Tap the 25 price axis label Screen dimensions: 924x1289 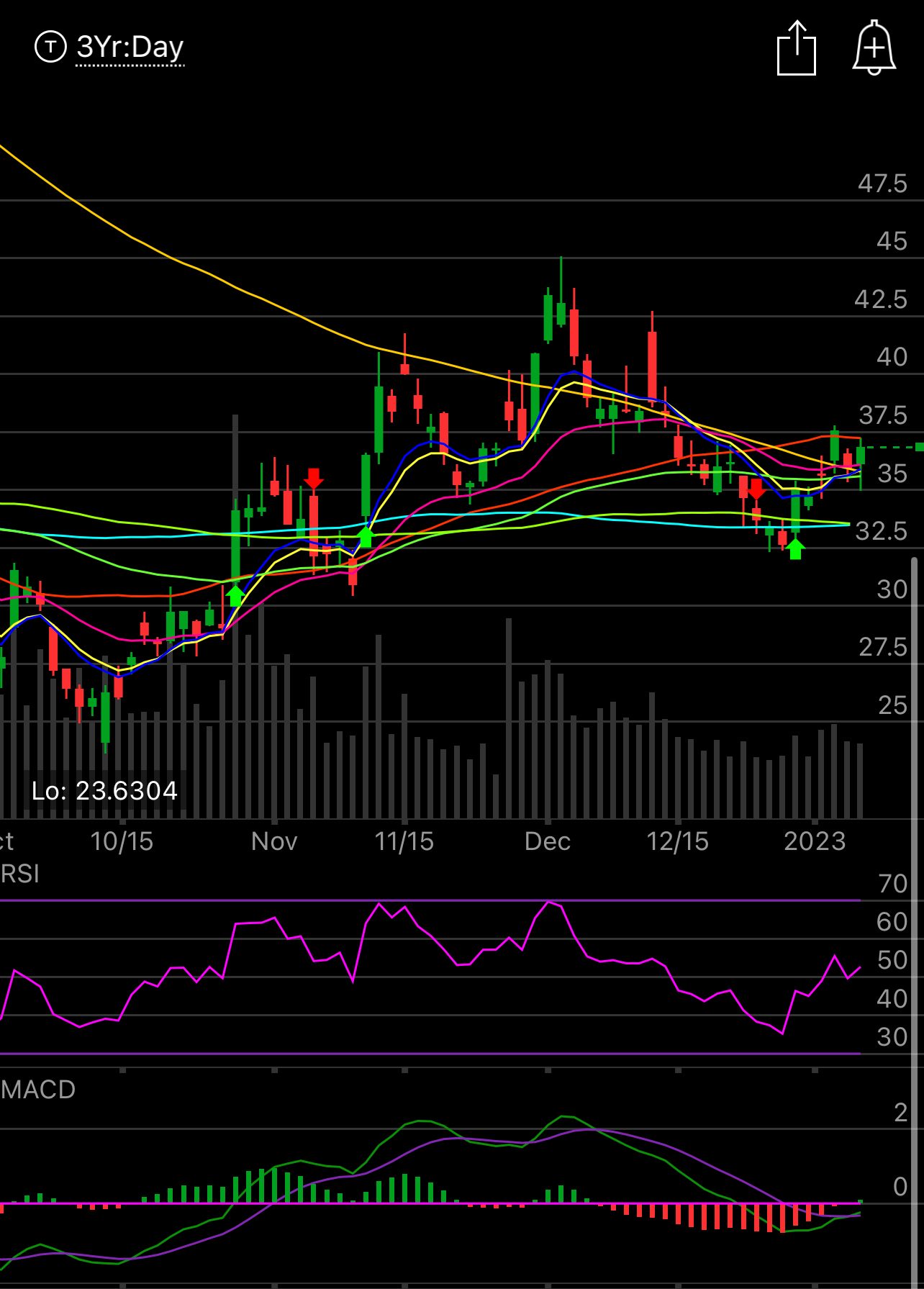pyautogui.click(x=893, y=705)
